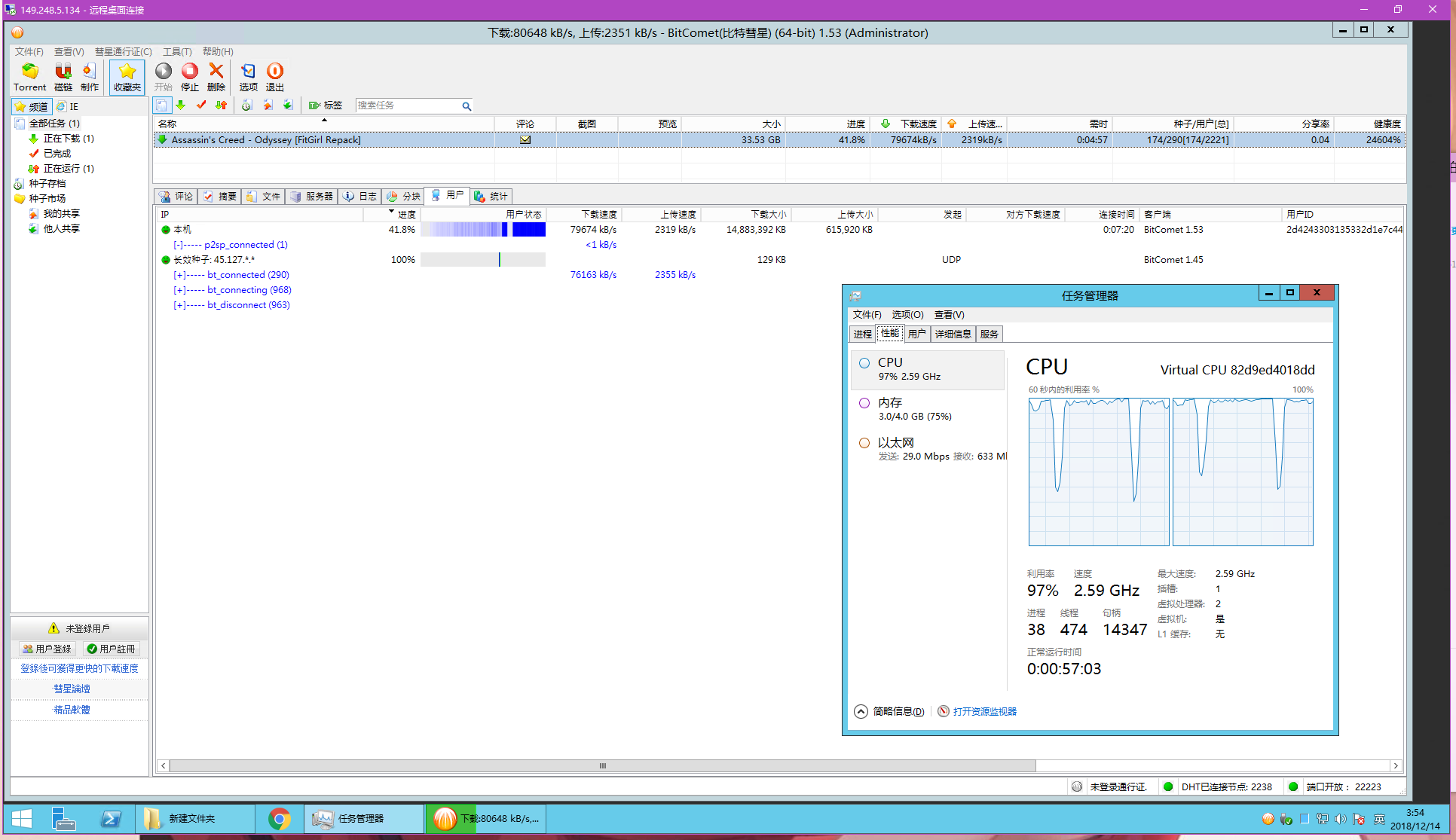
Task: Open resource monitor (打开资源监视器) link
Action: point(984,711)
